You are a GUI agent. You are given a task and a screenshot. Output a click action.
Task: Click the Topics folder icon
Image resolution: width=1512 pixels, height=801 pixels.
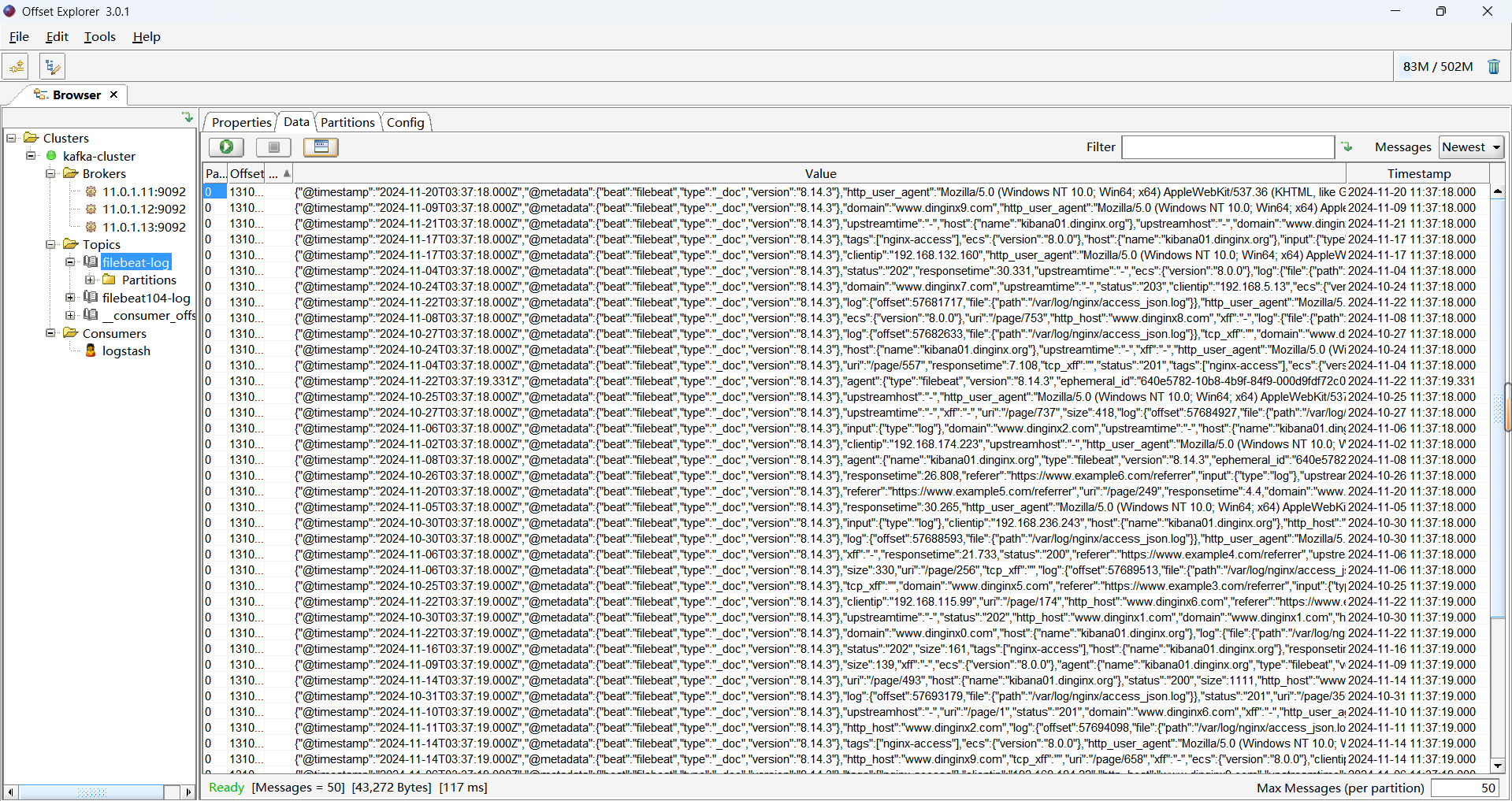[x=71, y=244]
